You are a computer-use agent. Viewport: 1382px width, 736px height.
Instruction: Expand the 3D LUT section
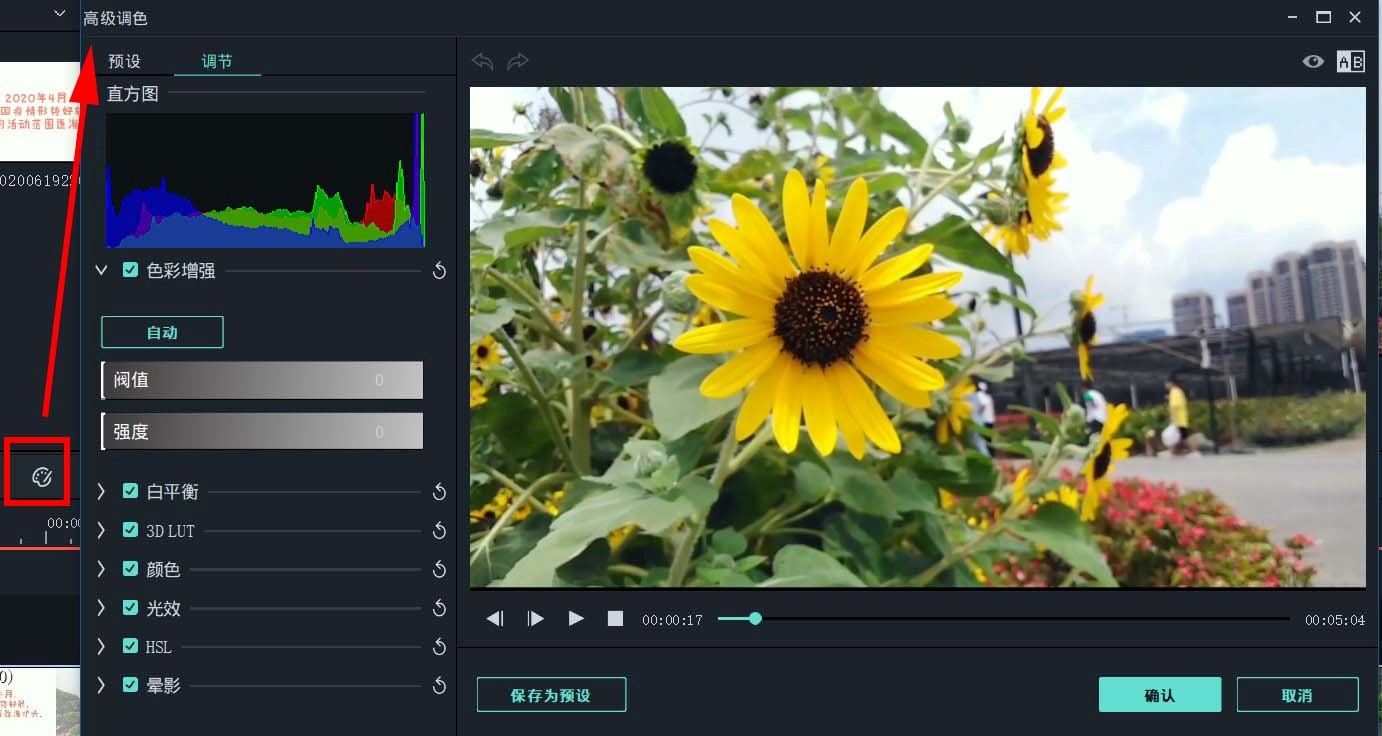tap(101, 530)
